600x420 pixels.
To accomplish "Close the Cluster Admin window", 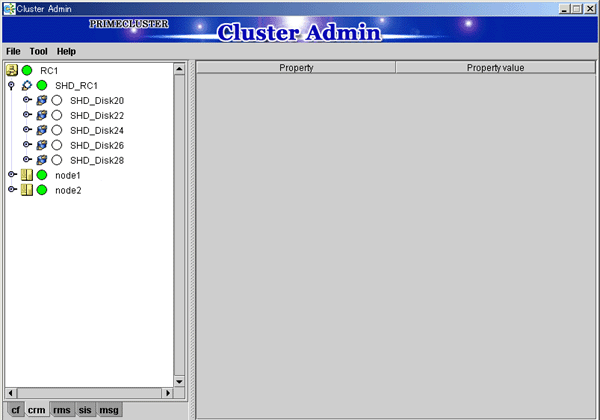I will 590,9.
